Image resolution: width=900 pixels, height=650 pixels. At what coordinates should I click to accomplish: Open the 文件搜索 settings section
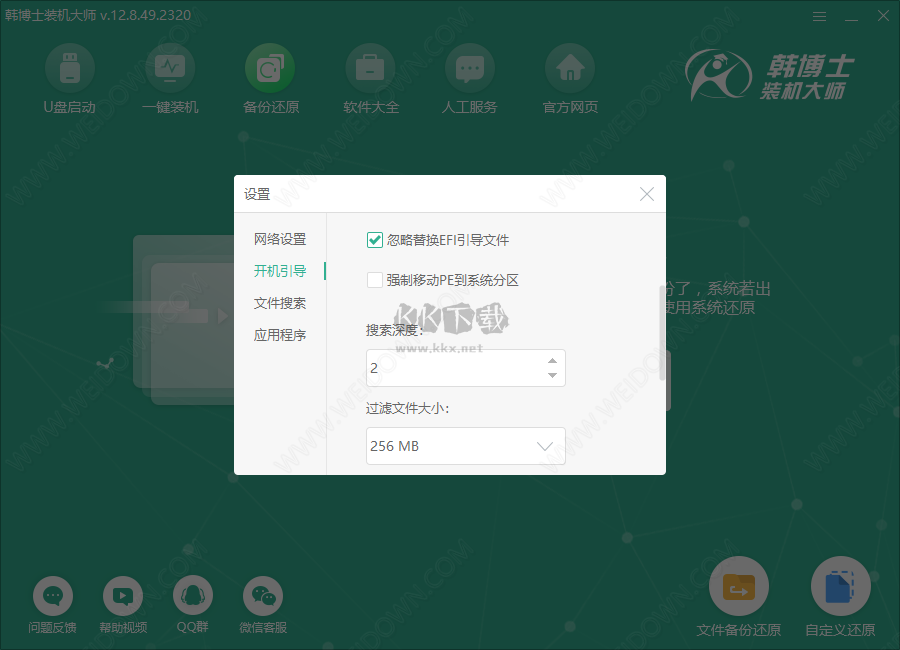[279, 303]
